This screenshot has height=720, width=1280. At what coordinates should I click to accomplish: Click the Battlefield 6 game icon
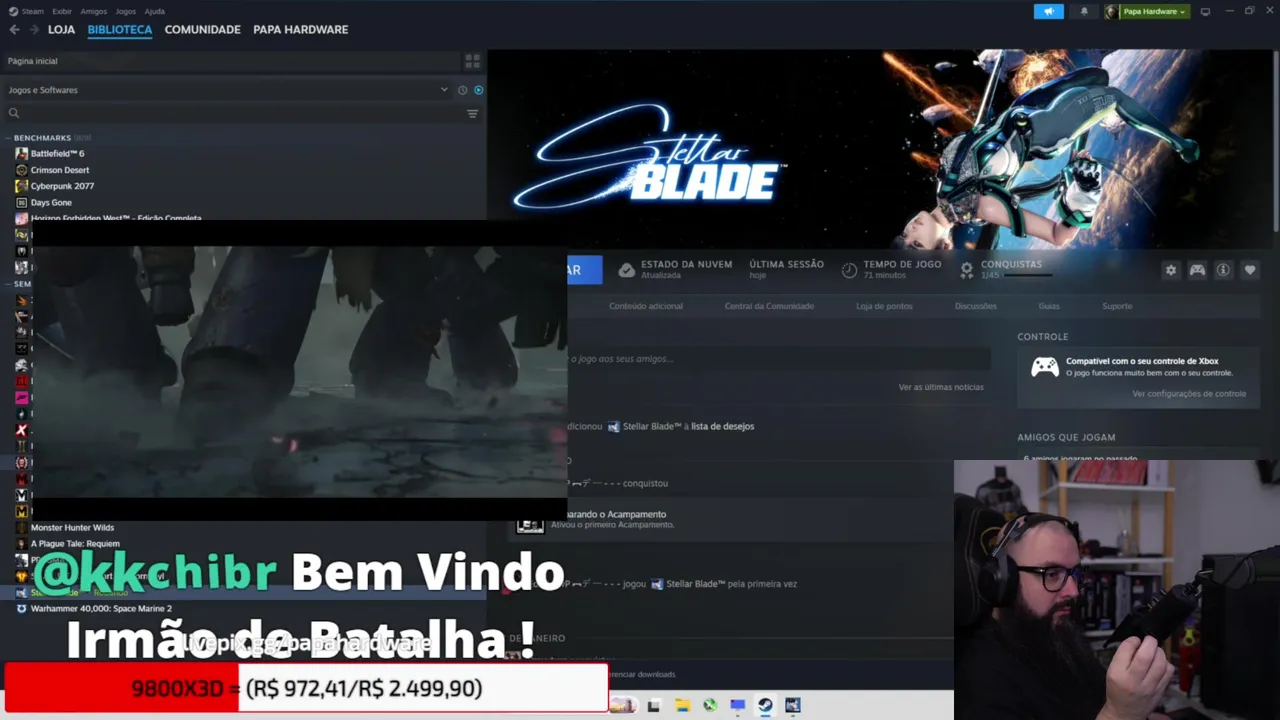[x=22, y=154]
